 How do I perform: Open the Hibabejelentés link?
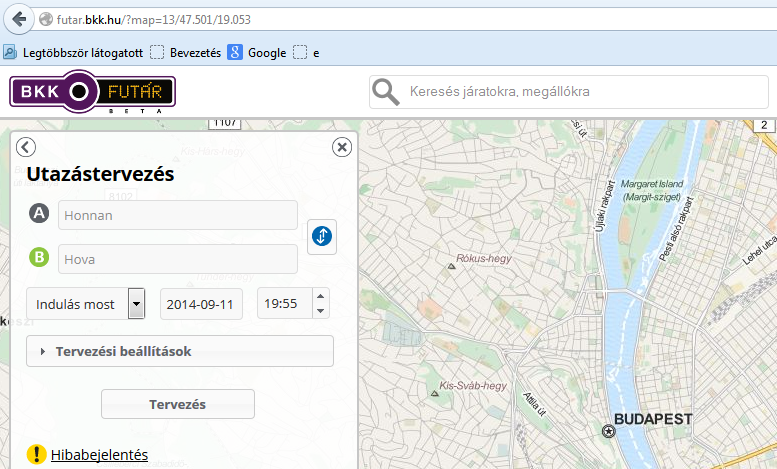coord(99,455)
